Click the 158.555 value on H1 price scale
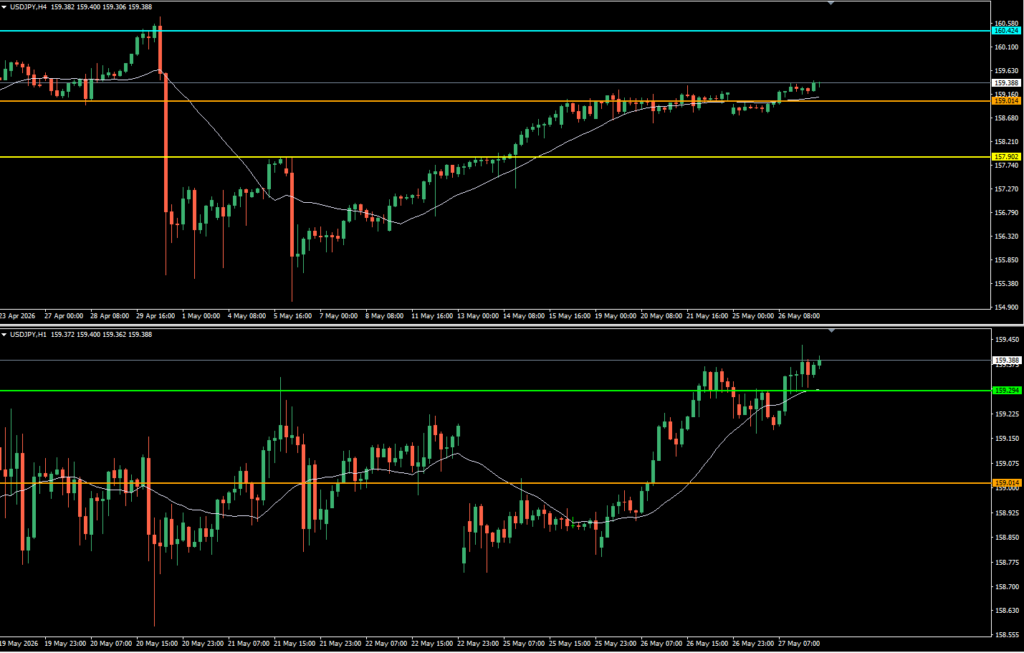 pos(1004,634)
